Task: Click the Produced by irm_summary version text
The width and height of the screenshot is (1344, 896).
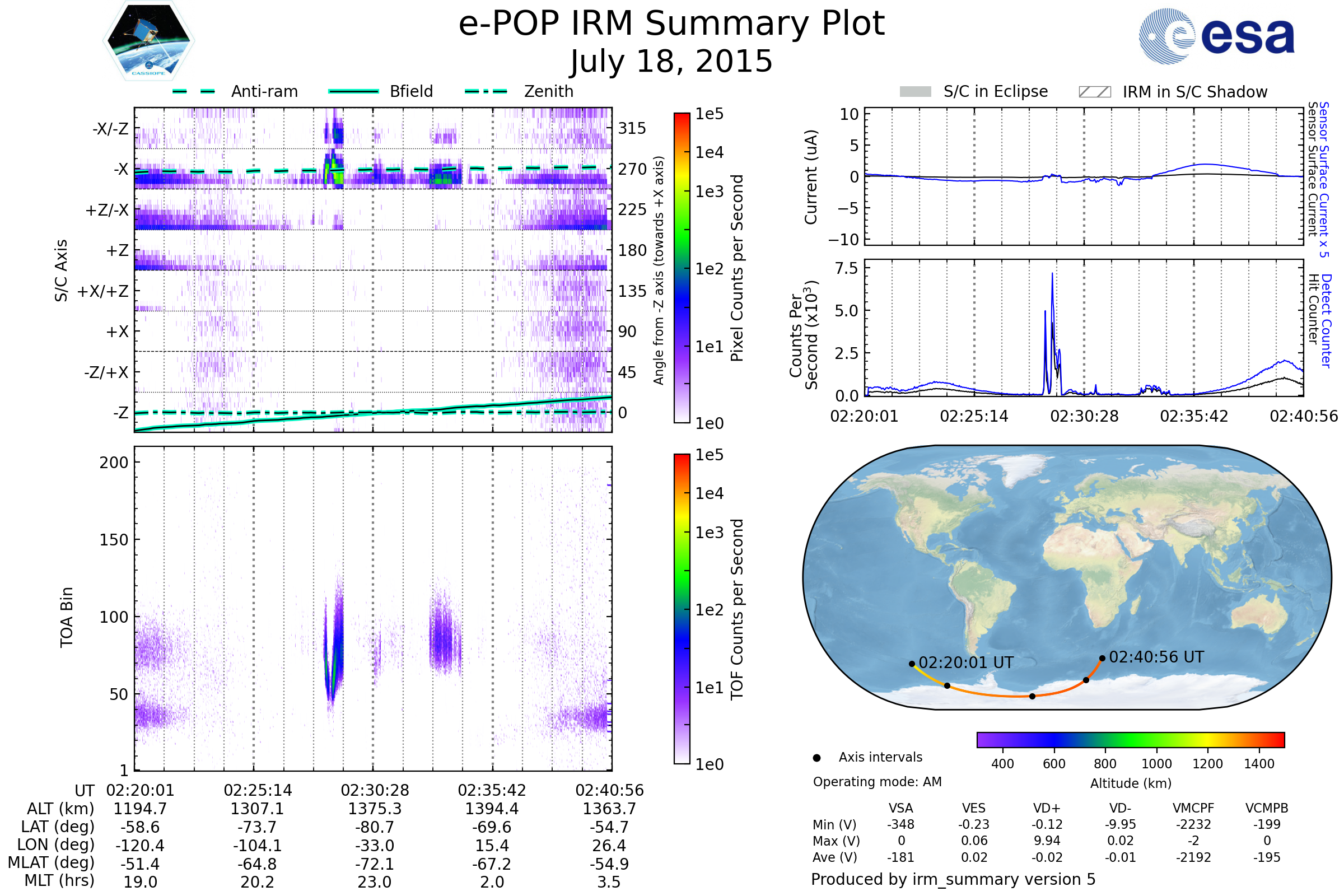Action: click(x=953, y=879)
